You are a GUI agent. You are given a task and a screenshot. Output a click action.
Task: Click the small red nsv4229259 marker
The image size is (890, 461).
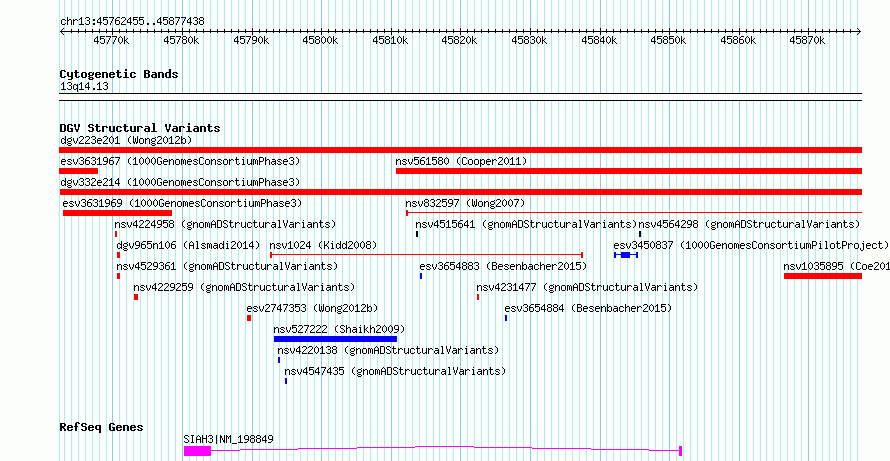coord(136,297)
